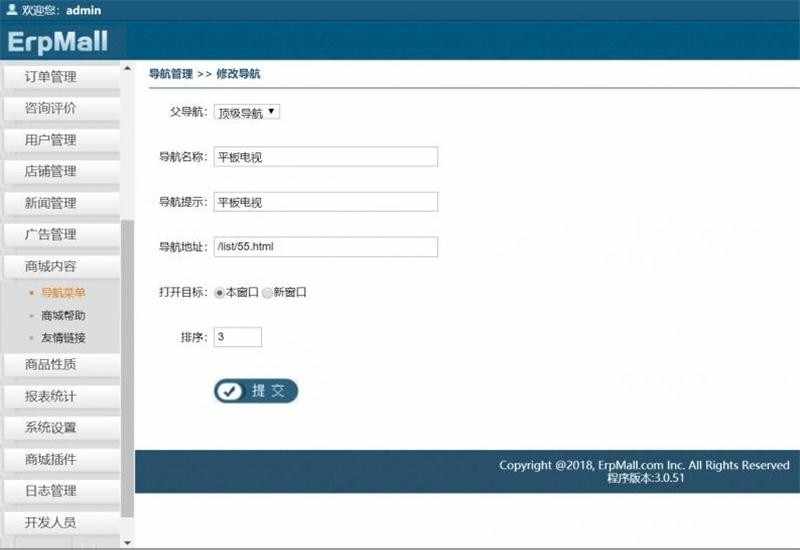Expand the 商城插件 sidebar menu
This screenshot has height=550, width=800.
click(61, 459)
